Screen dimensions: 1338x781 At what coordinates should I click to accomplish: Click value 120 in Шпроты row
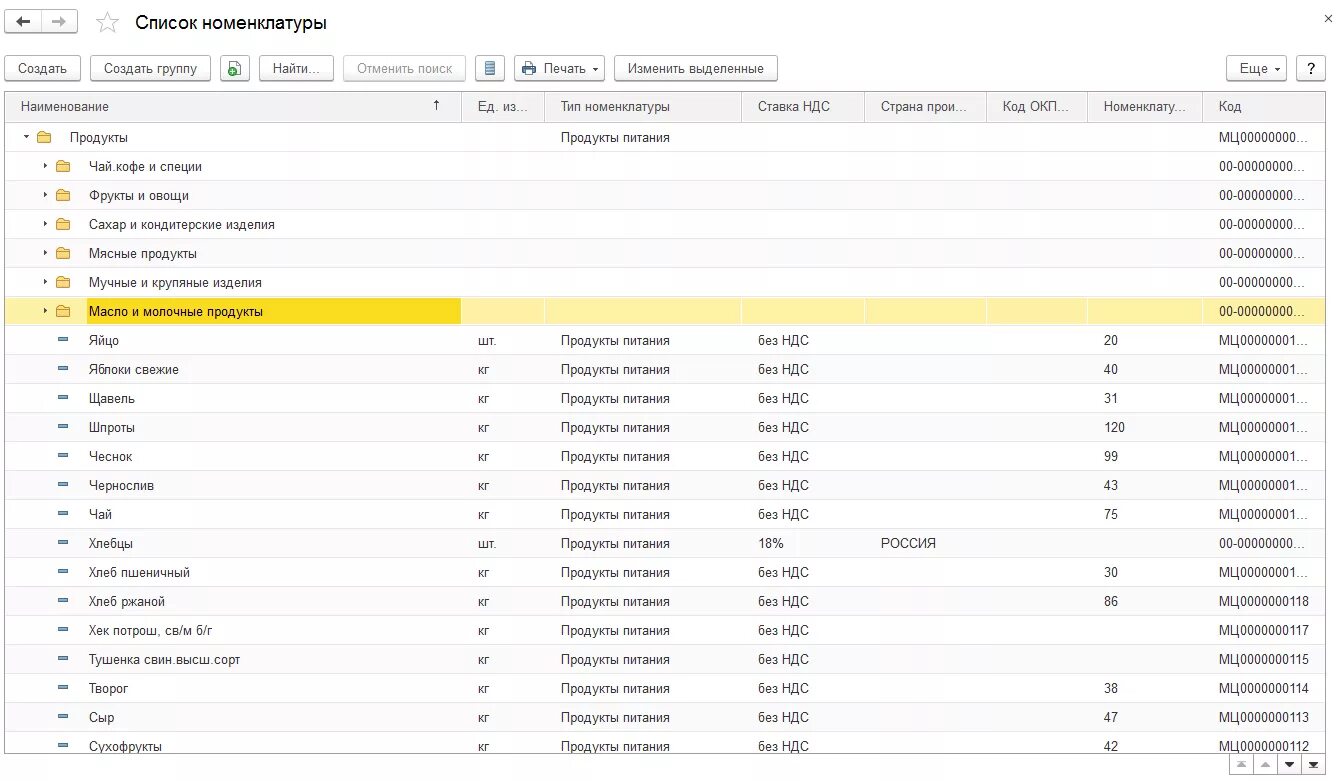coord(1145,427)
